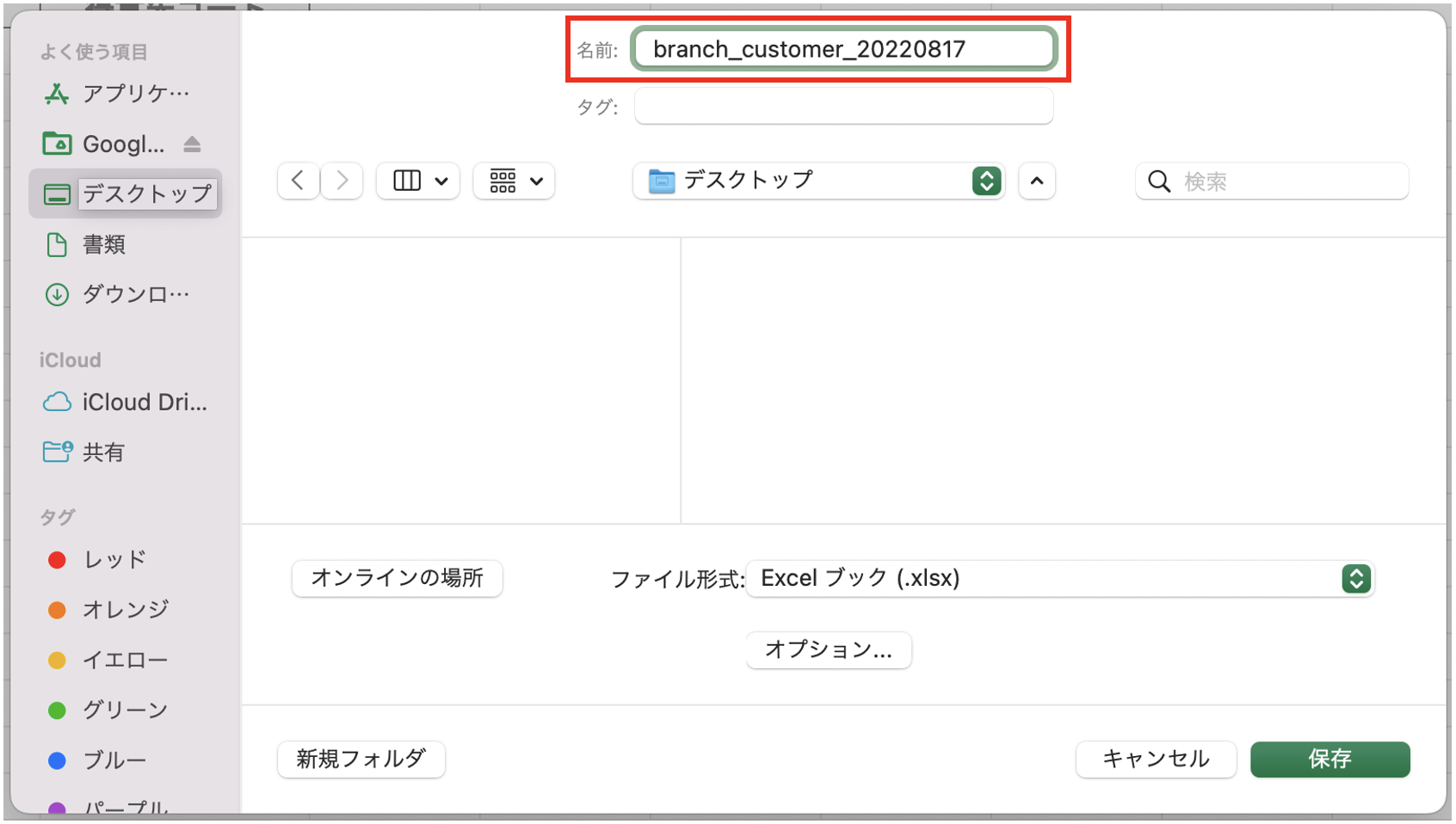Open the group-by grid view dropdown

coord(514,181)
